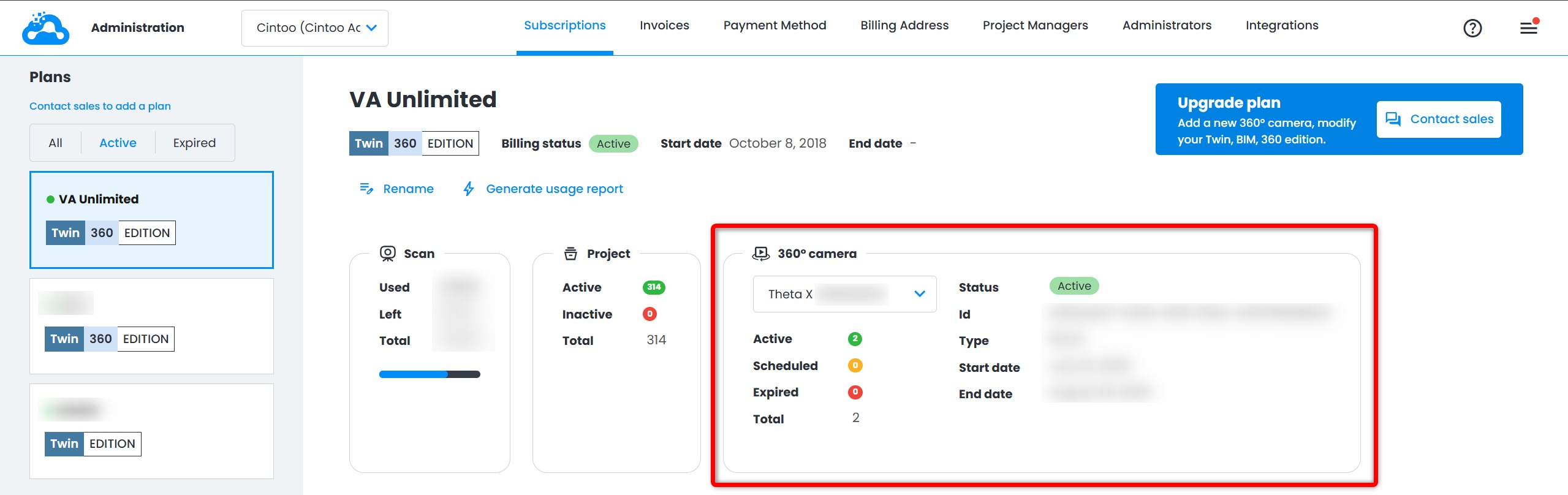The image size is (1568, 495).
Task: Select the VA Unlimited plan card
Action: coord(151,219)
